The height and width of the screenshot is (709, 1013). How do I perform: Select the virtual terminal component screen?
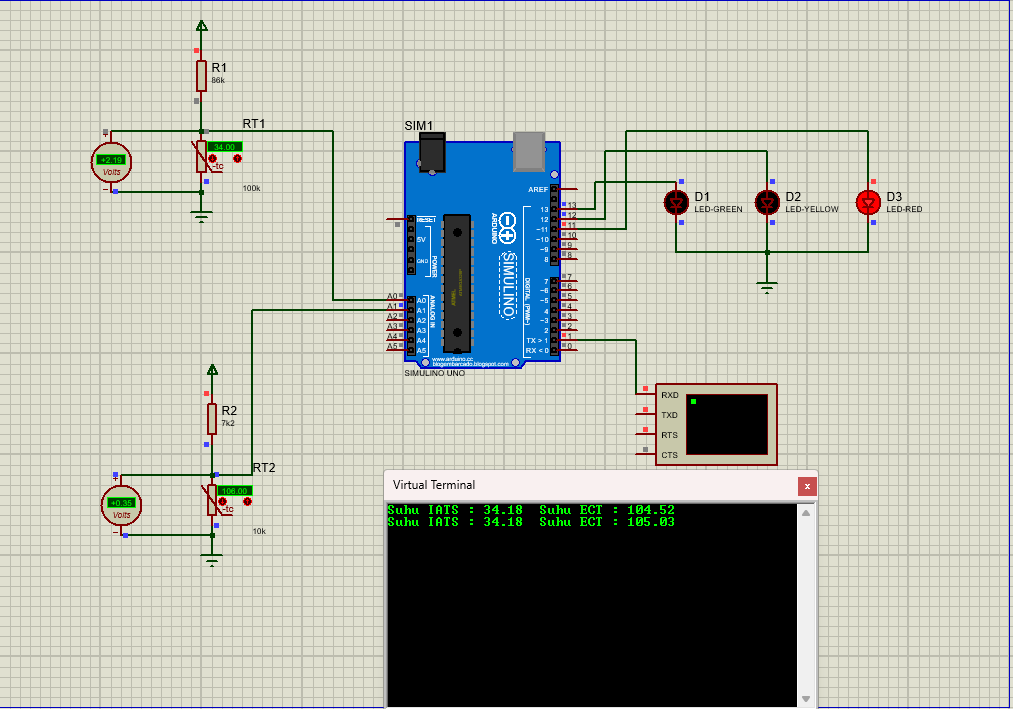tap(727, 425)
